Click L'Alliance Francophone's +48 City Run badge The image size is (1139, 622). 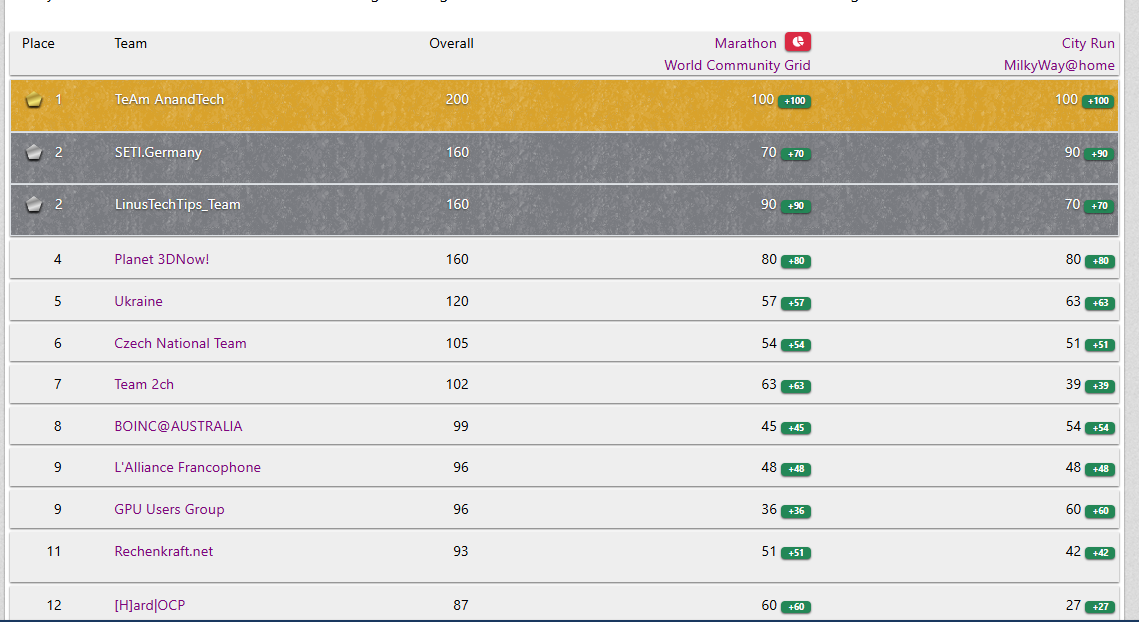pyautogui.click(x=1100, y=469)
